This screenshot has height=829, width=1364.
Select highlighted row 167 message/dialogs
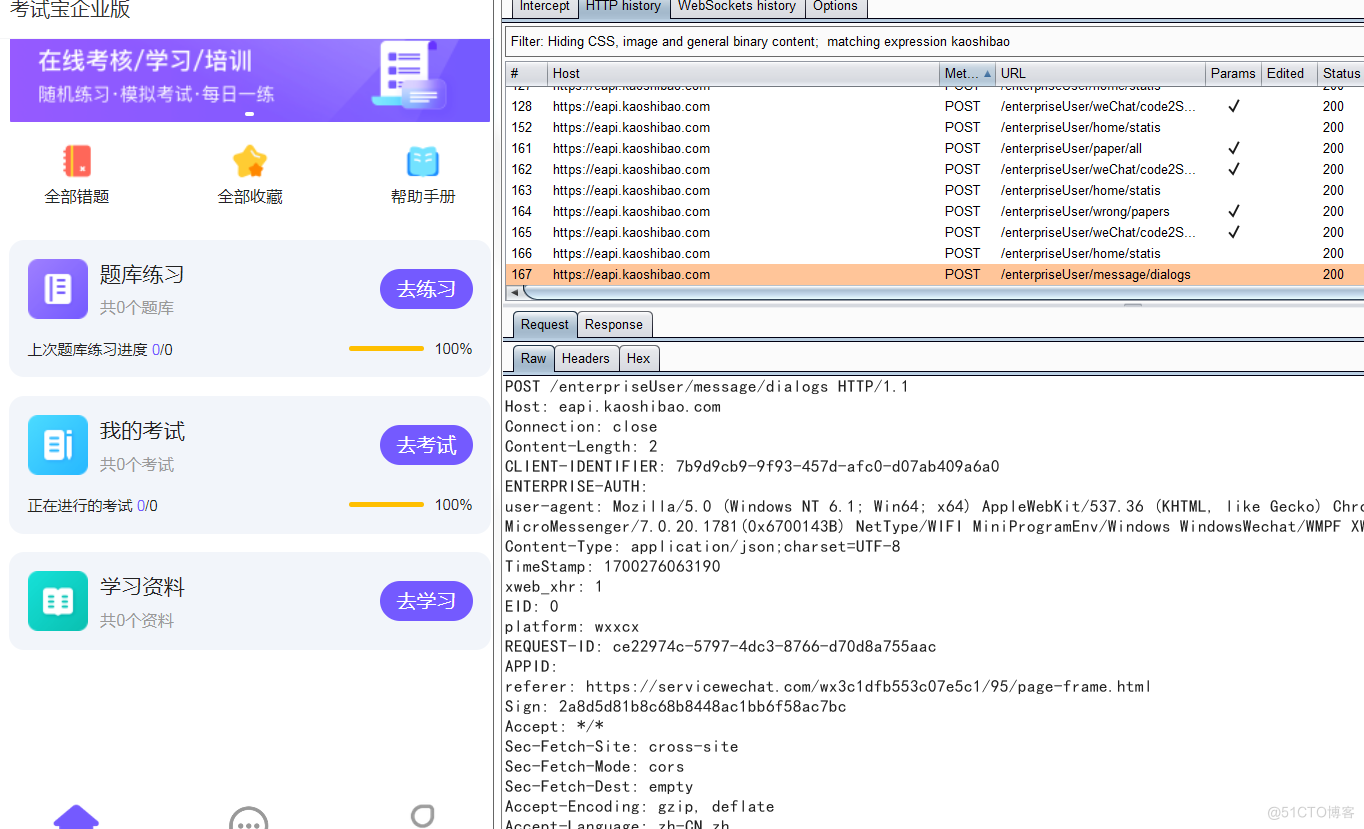(934, 274)
